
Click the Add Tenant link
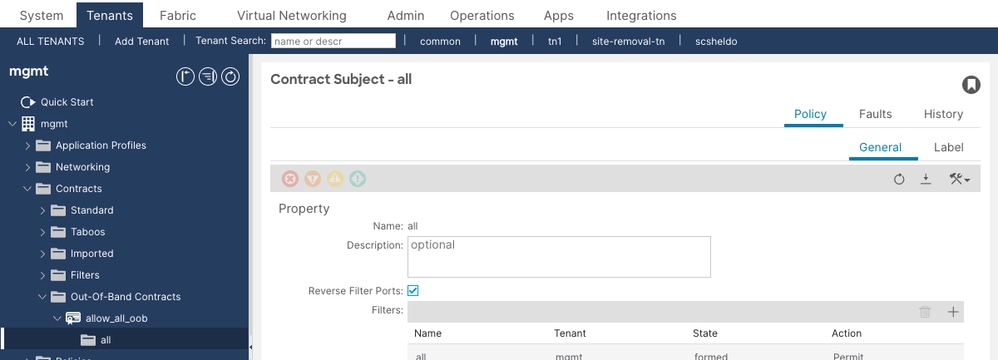point(142,41)
